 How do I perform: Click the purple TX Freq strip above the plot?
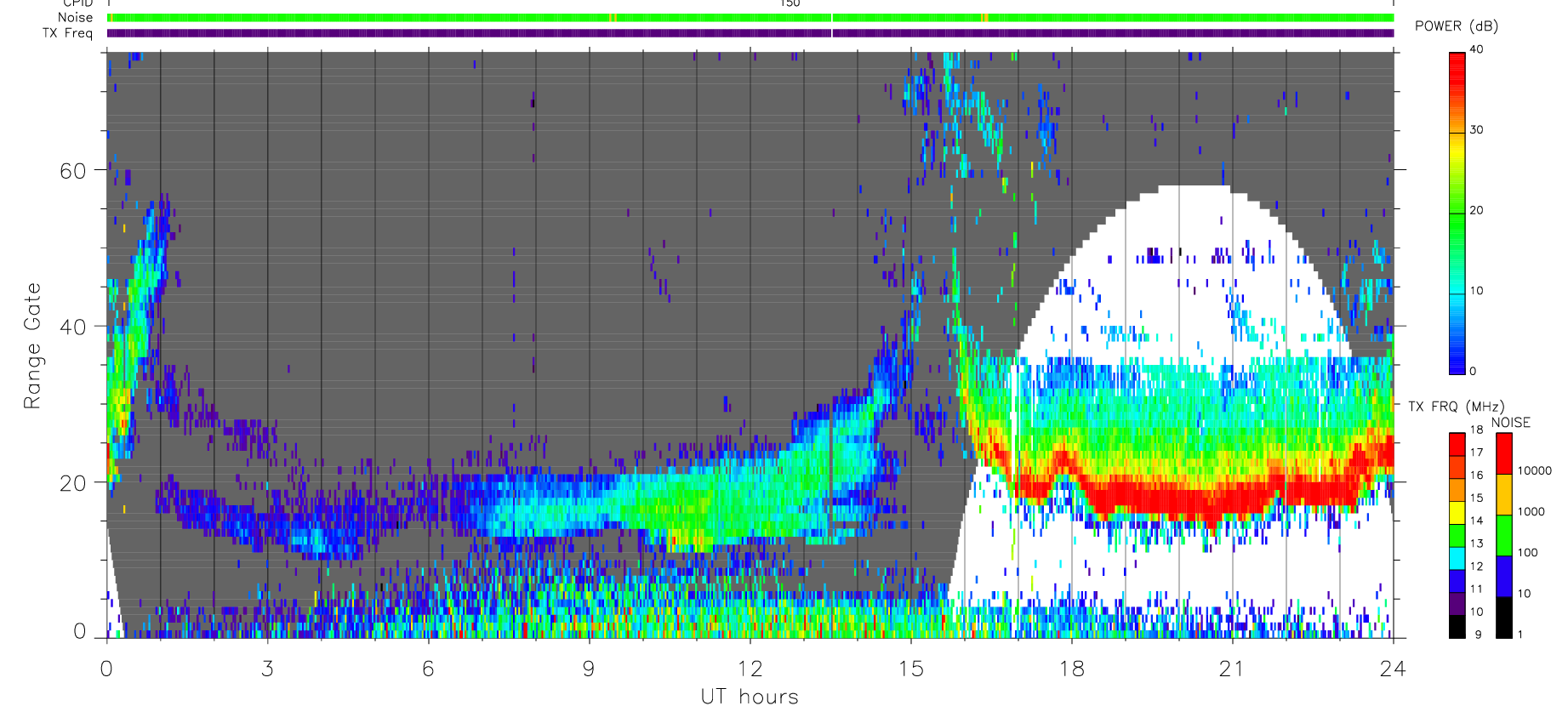point(750,33)
